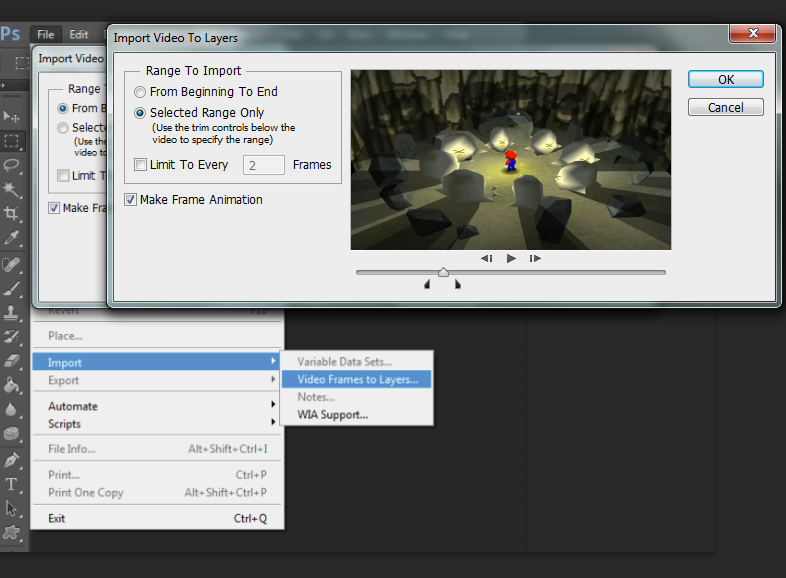Select the Magic Wand tool
Image resolution: width=786 pixels, height=578 pixels.
[x=11, y=189]
